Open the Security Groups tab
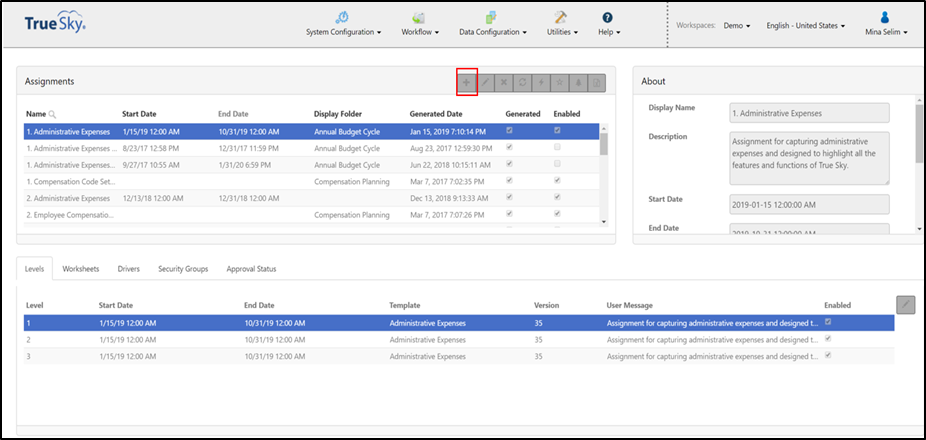 tap(183, 269)
